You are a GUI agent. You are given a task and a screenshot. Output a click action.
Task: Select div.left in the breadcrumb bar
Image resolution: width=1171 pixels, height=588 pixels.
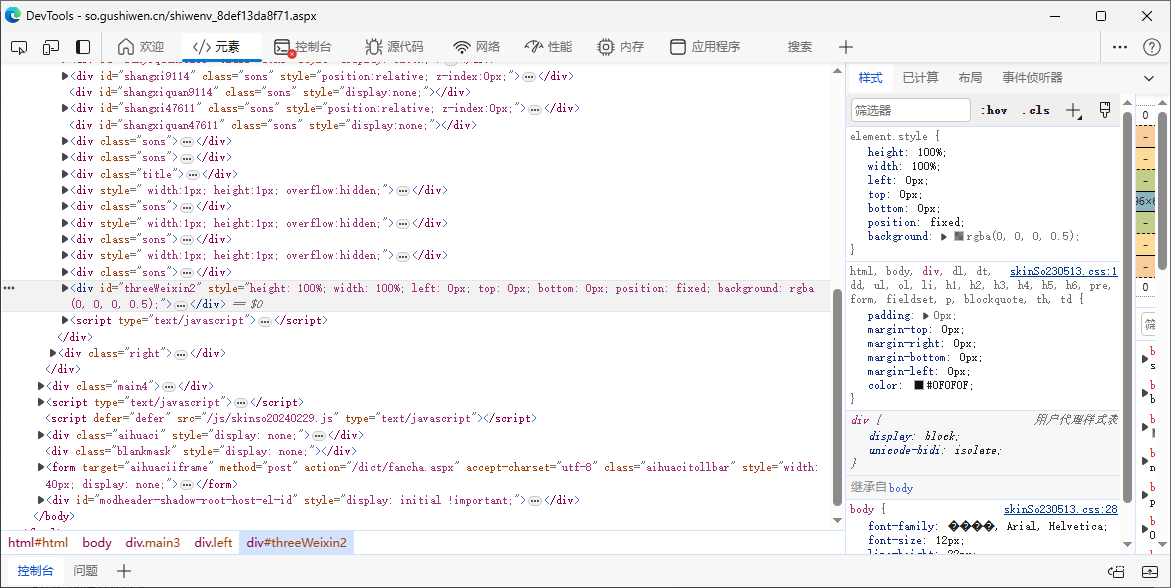click(213, 543)
